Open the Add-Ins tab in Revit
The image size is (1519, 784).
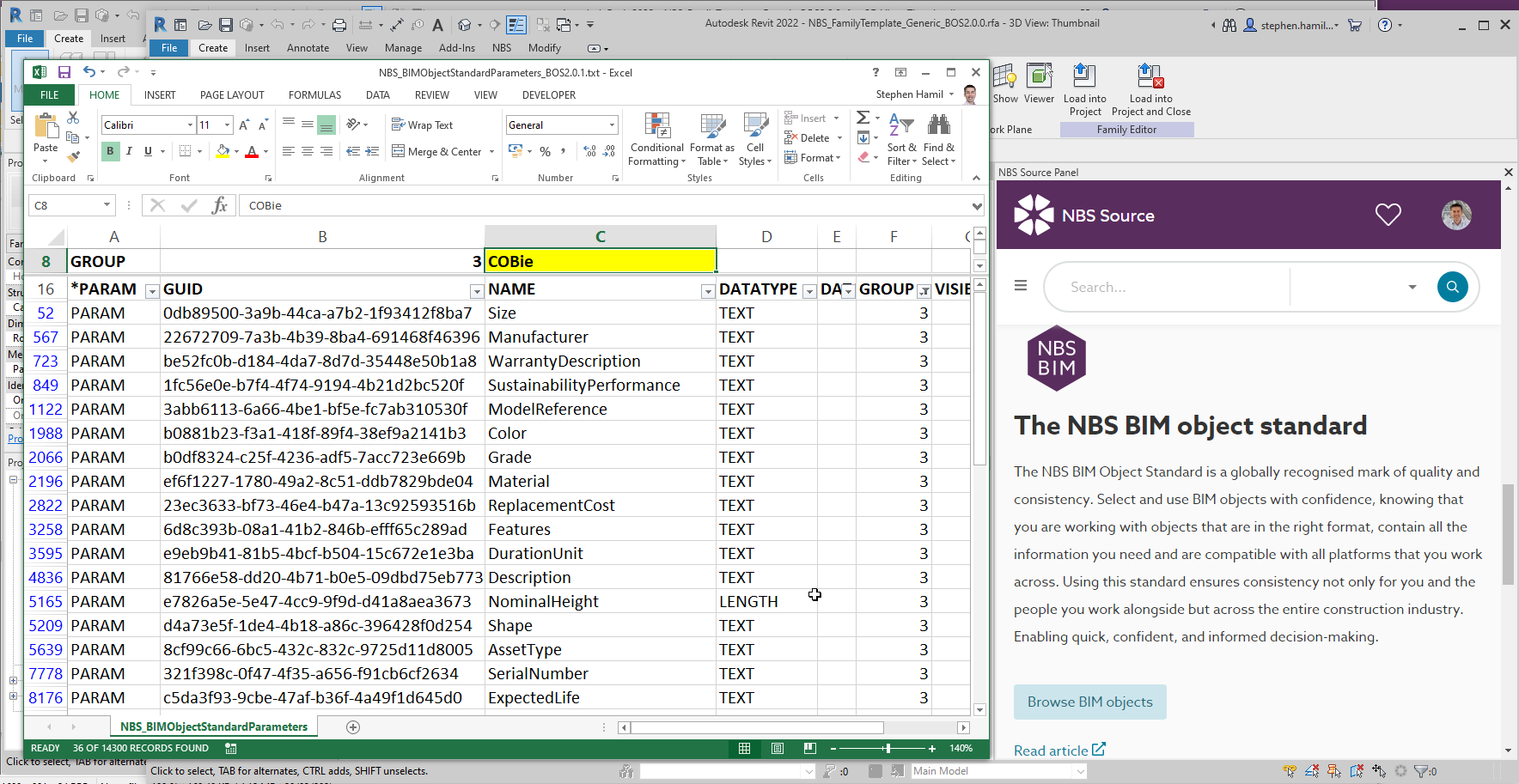456,48
